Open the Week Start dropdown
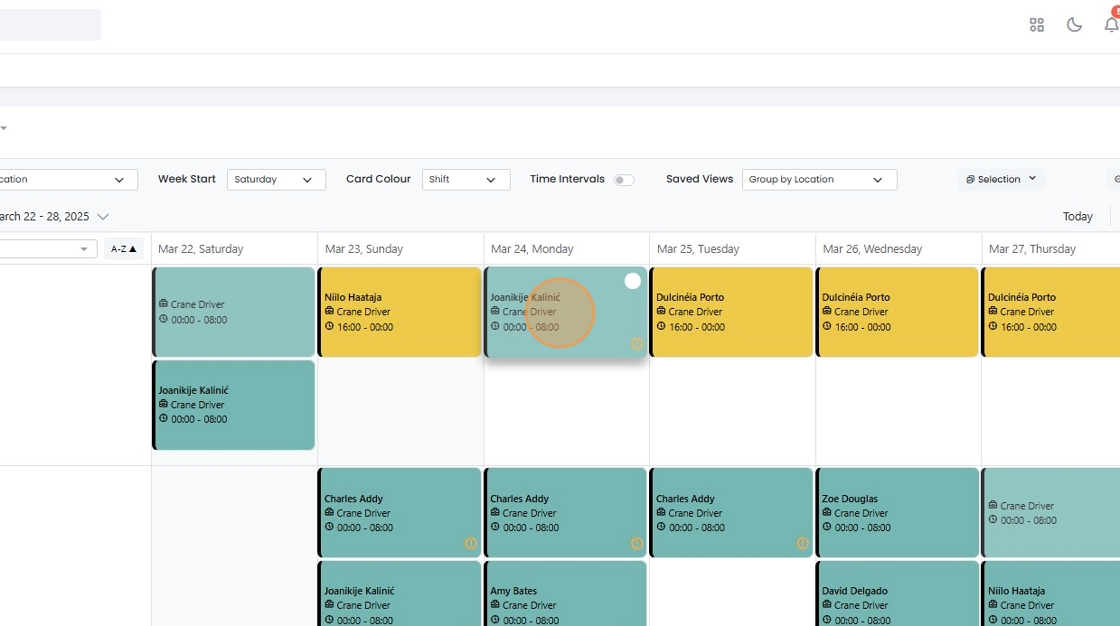Screen dimensions: 1120x626 pyautogui.click(x=276, y=180)
